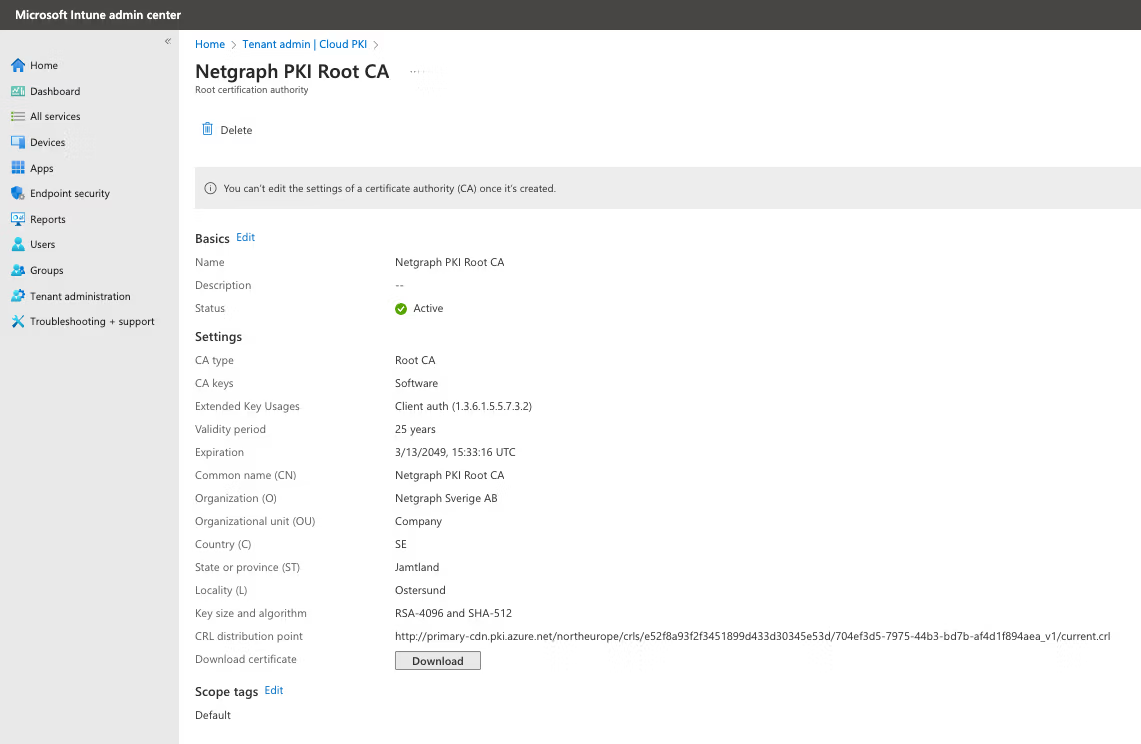Screen dimensions: 1141x744
Task: Click the state value Jamtland
Action: point(417,567)
